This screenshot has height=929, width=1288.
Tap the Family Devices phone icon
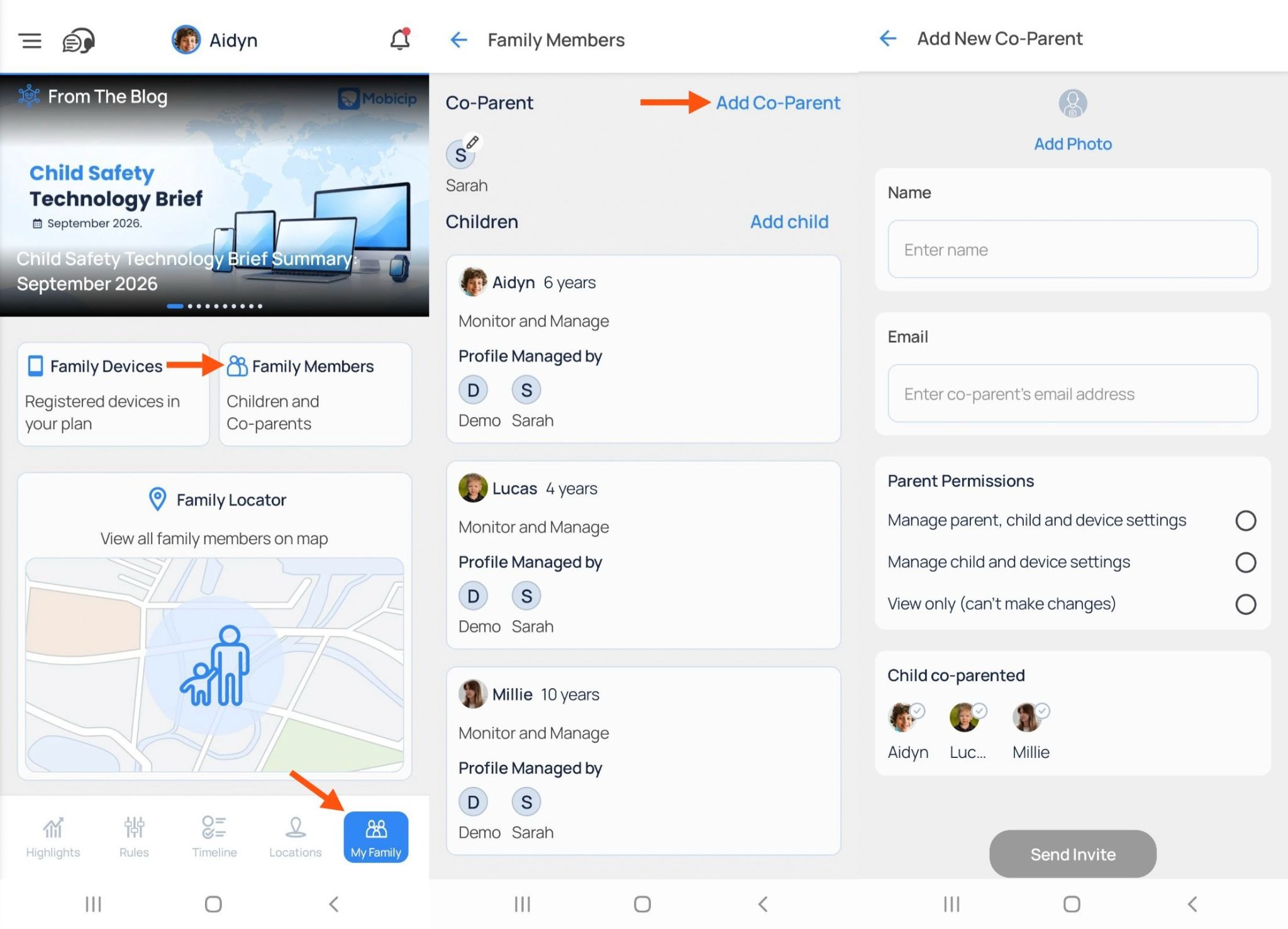coord(36,366)
